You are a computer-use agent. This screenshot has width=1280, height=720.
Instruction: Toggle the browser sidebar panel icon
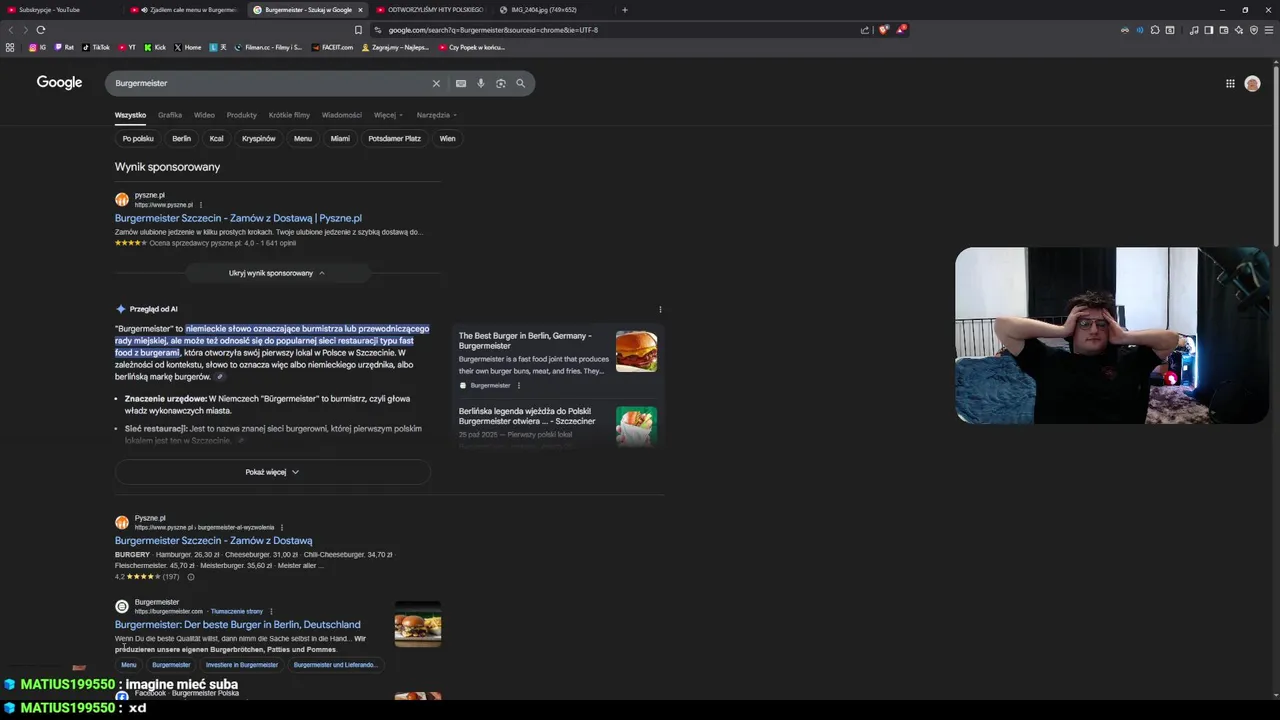tap(1209, 30)
